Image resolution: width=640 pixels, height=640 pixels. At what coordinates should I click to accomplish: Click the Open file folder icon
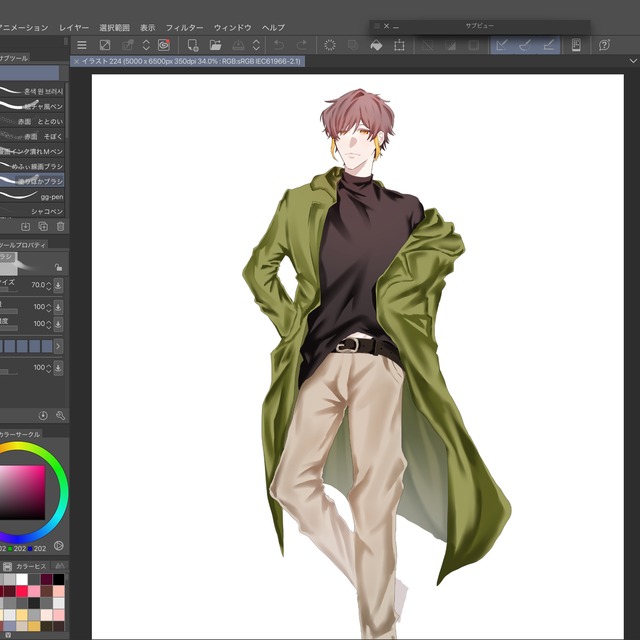click(x=215, y=45)
